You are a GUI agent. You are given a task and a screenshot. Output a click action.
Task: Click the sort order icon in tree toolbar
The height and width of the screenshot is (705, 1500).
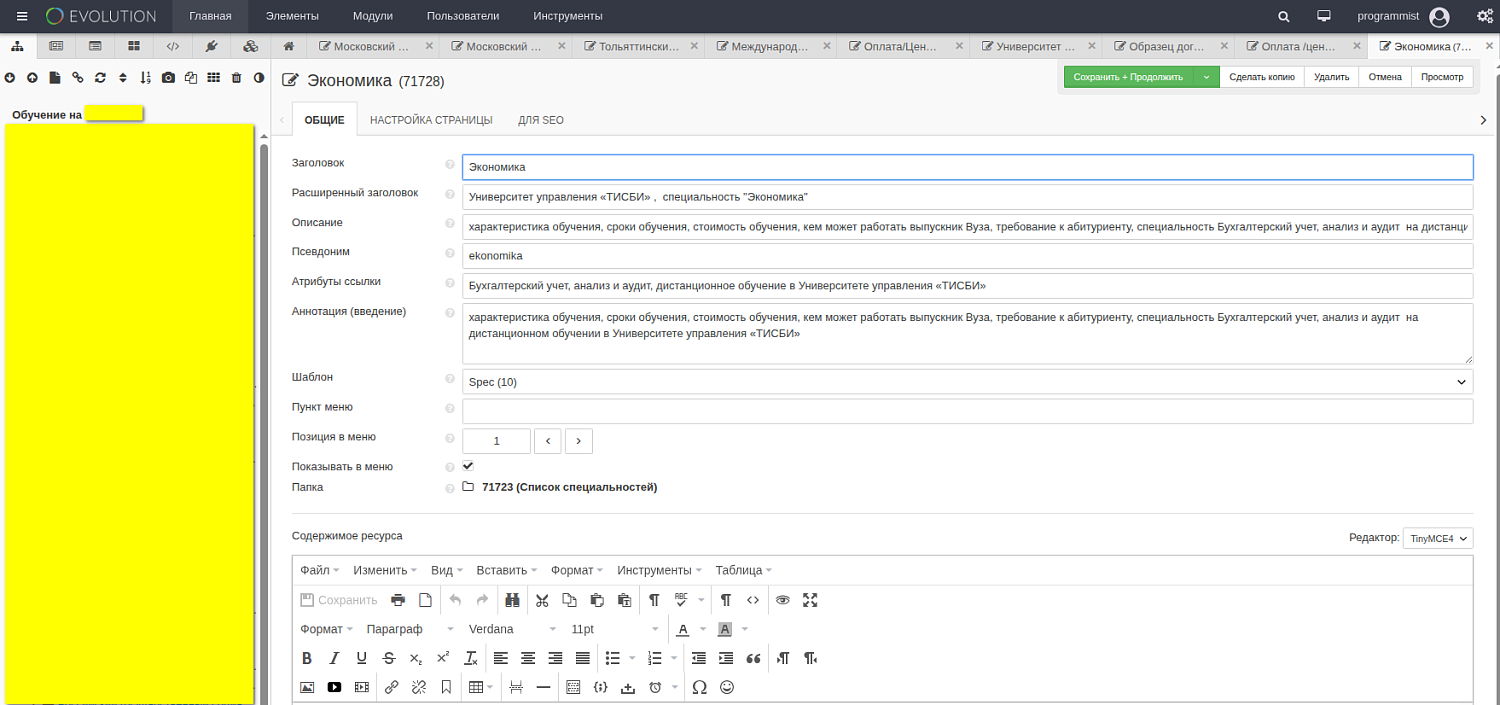point(145,78)
